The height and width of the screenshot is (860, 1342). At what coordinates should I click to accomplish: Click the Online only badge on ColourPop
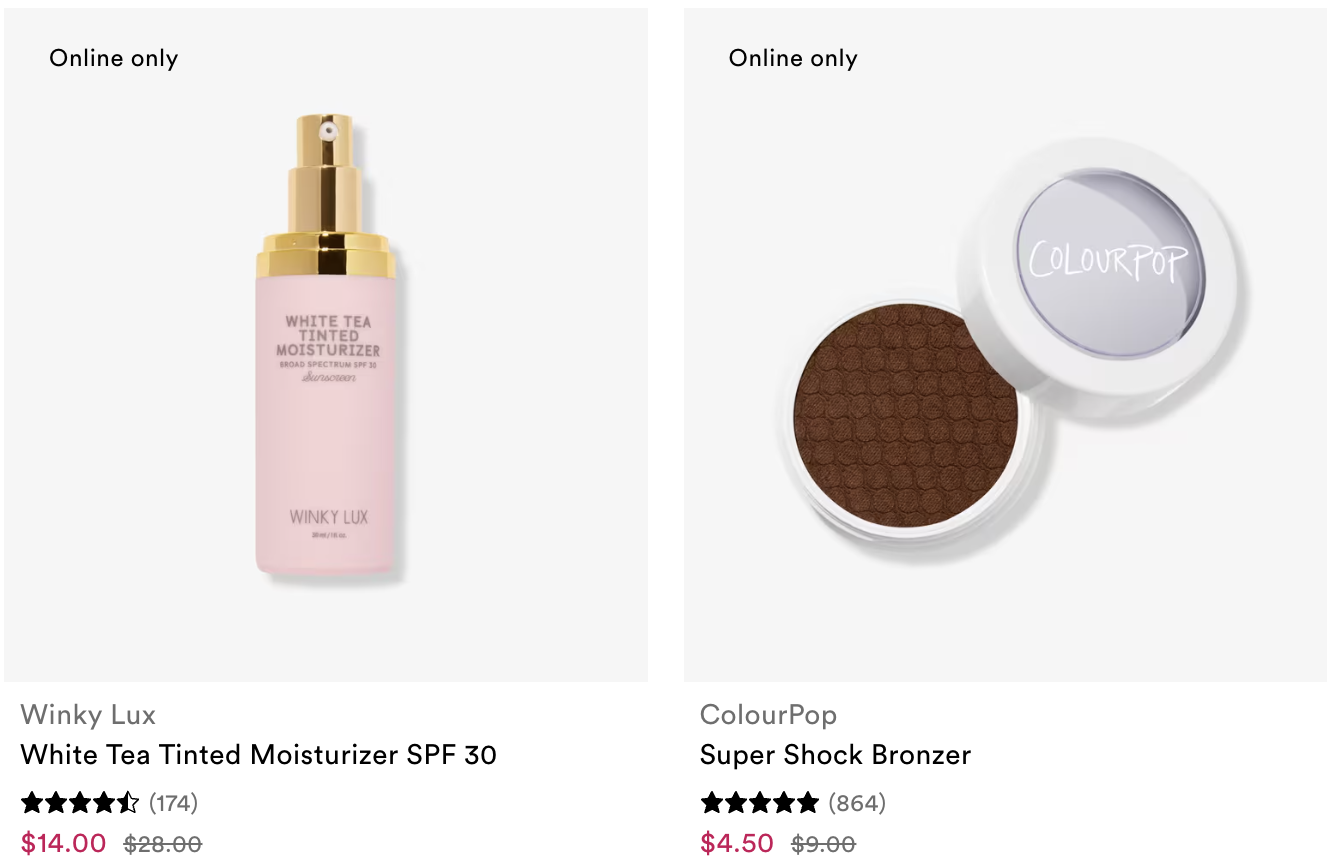[x=793, y=58]
